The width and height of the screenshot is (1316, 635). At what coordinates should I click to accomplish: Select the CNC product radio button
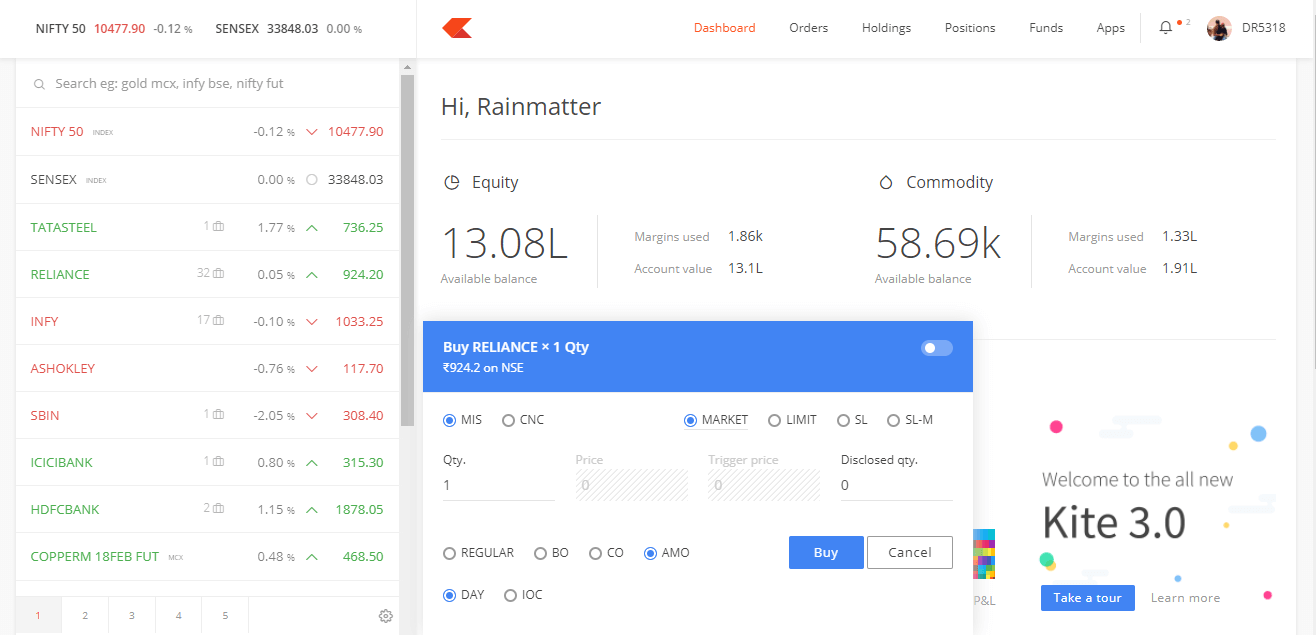508,420
